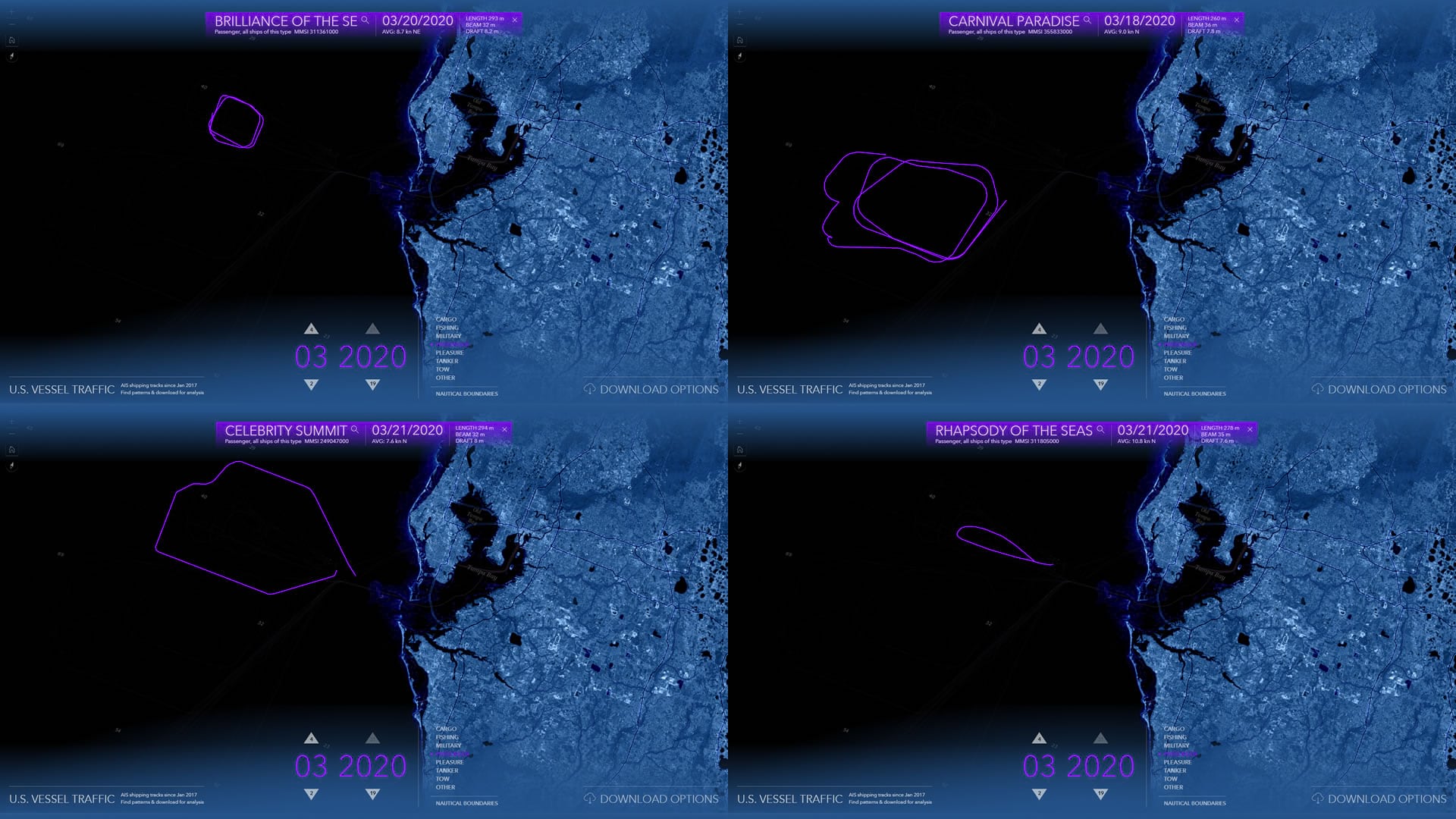Click search icon beside Carnival Paradise name
Viewport: 1456px width, 819px height.
[1087, 20]
